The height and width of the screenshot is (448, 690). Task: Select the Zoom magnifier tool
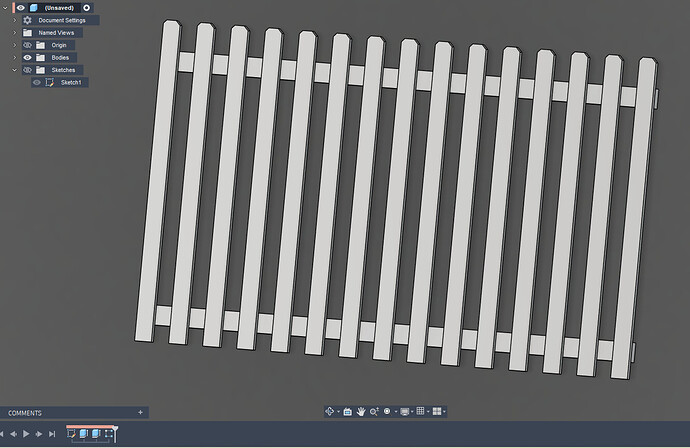click(x=374, y=411)
